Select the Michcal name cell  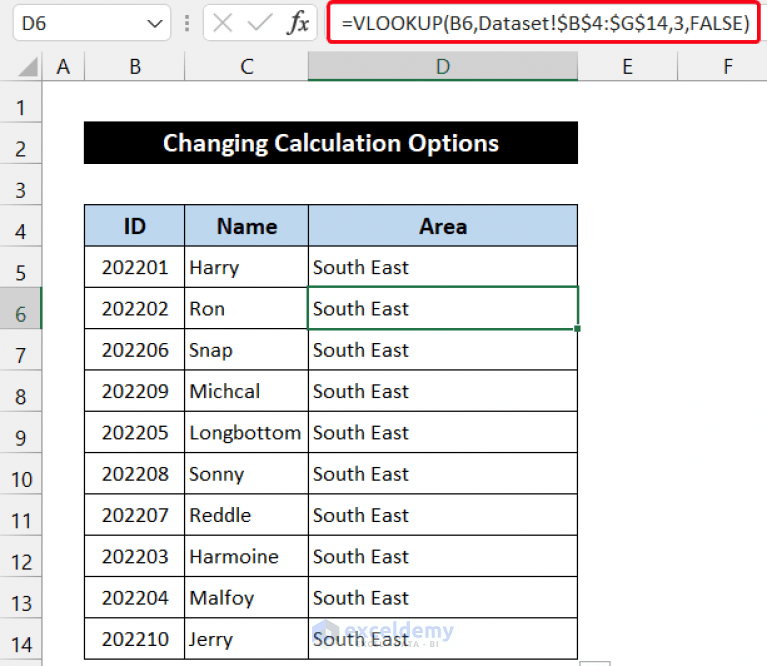[x=247, y=391]
